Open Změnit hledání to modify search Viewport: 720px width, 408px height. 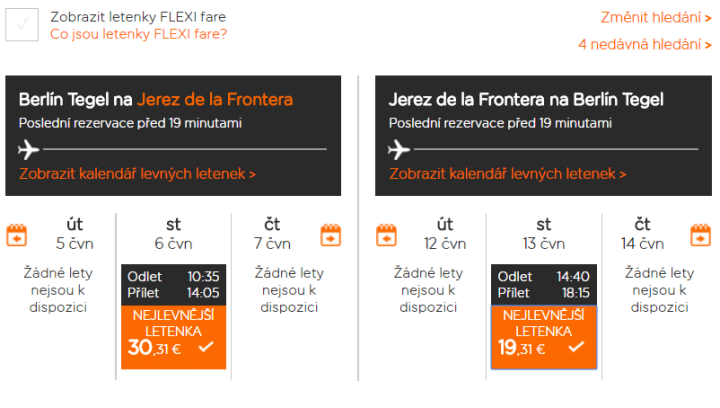tap(655, 17)
